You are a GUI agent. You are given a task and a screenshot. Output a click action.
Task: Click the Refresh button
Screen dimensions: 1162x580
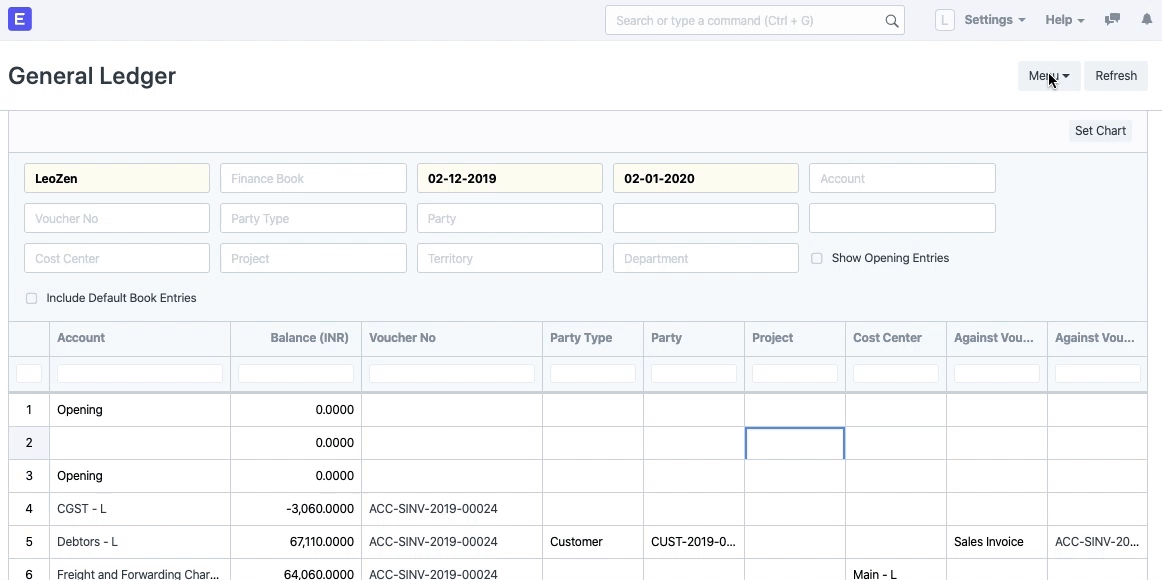click(1115, 76)
